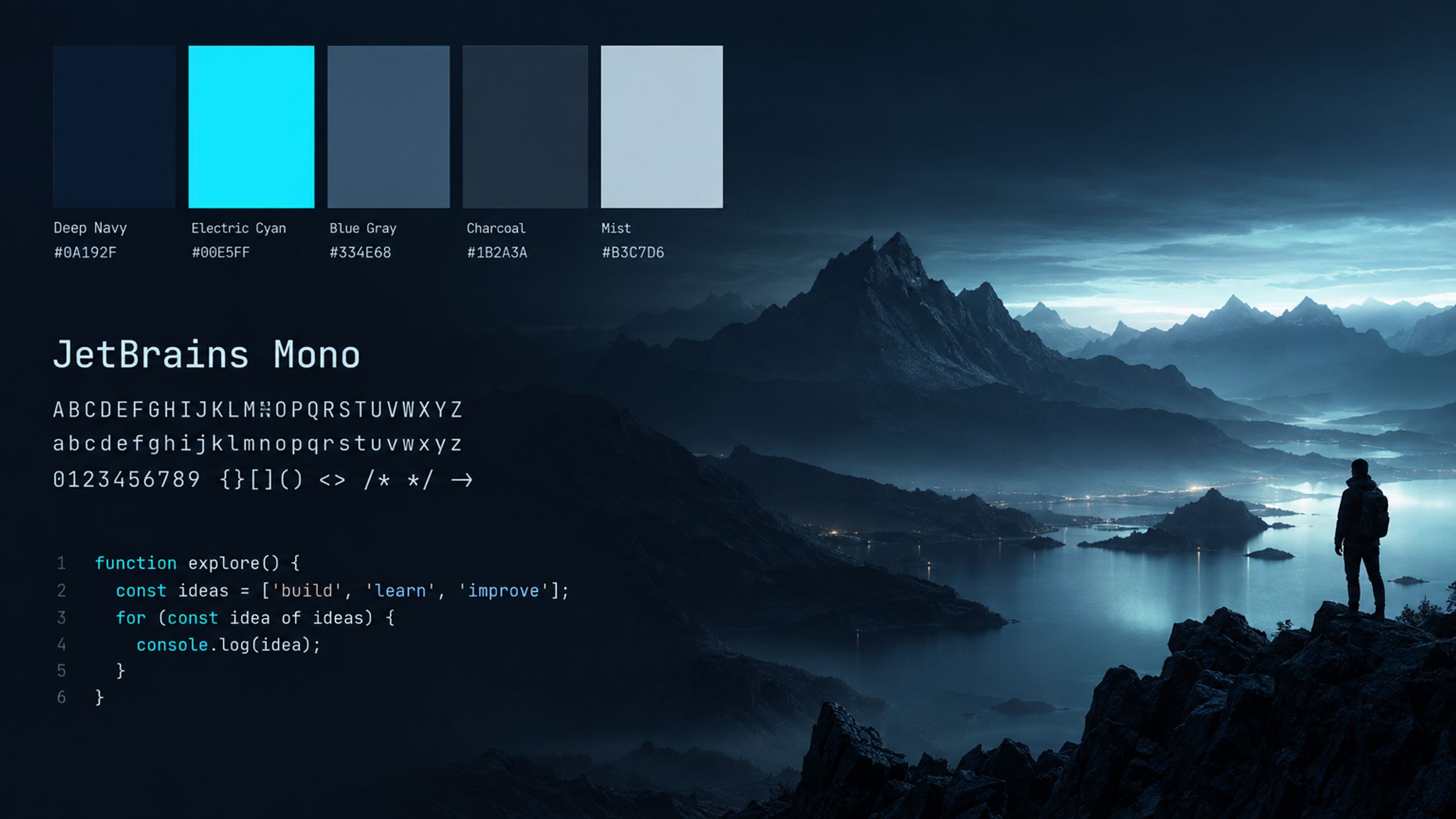The image size is (1456, 819).
Task: Click the 'Charcoal' label
Action: 496,229
